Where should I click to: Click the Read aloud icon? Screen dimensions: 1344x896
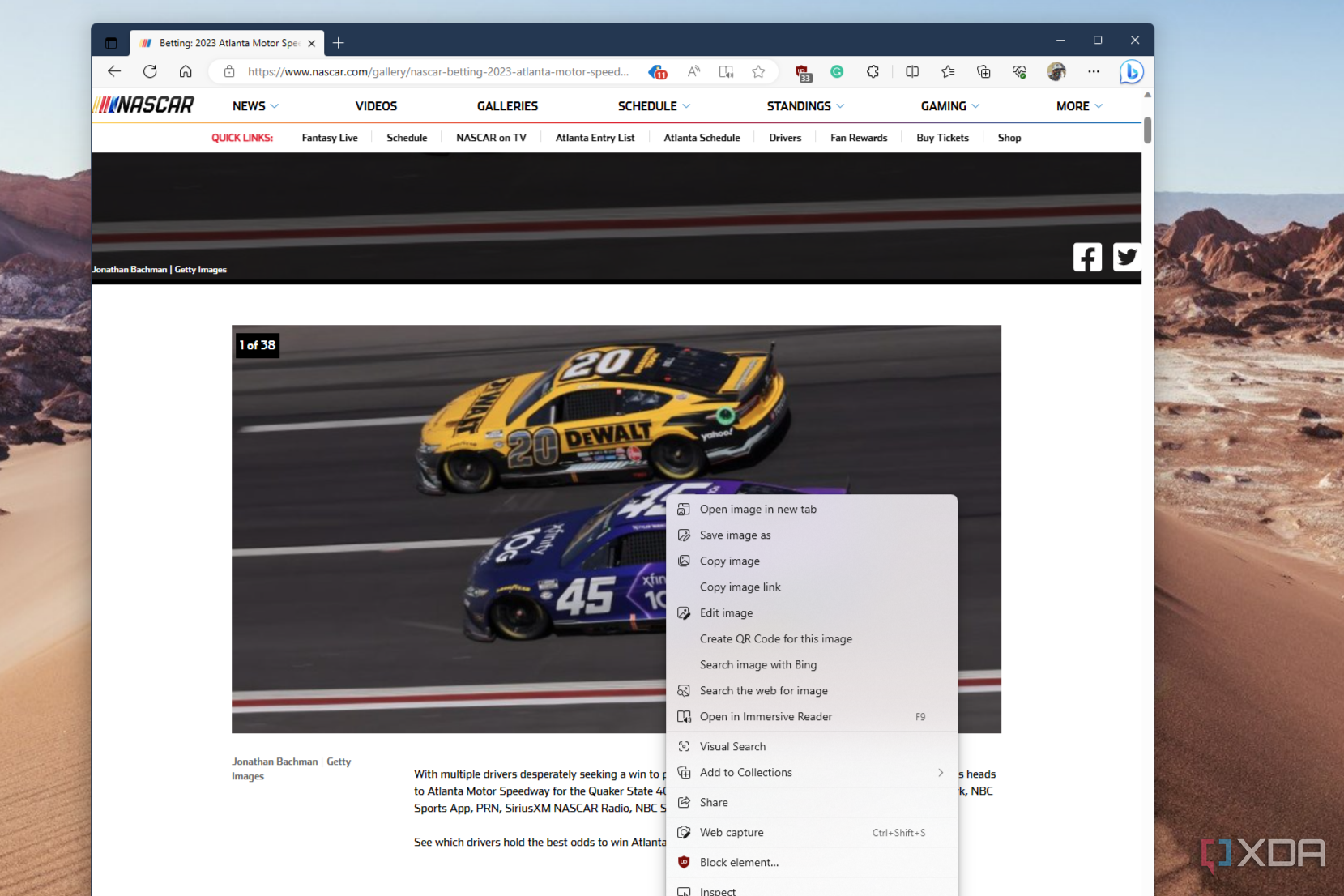coord(693,71)
